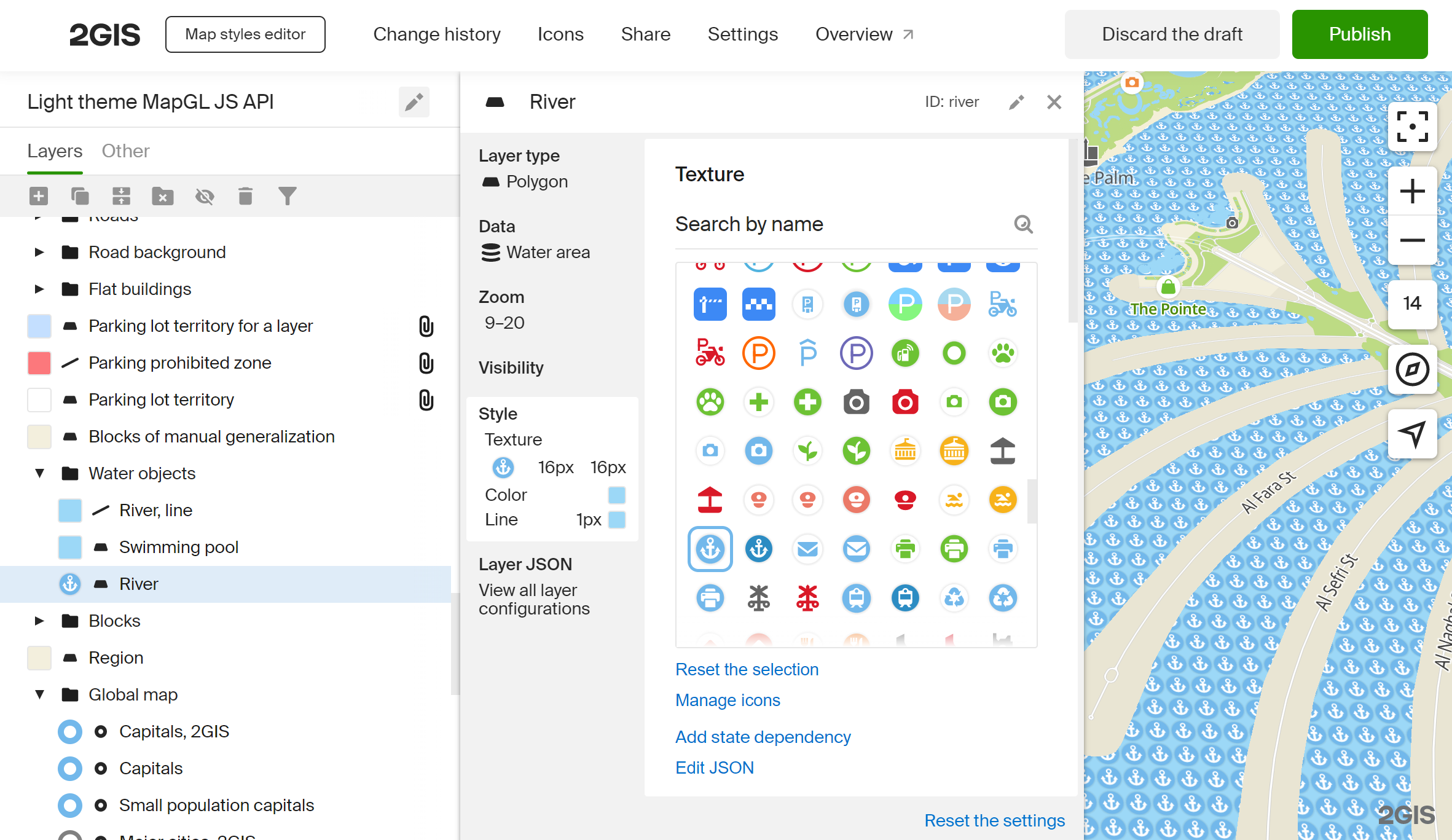Click the delete layer trash icon
1452x840 pixels.
tap(245, 196)
